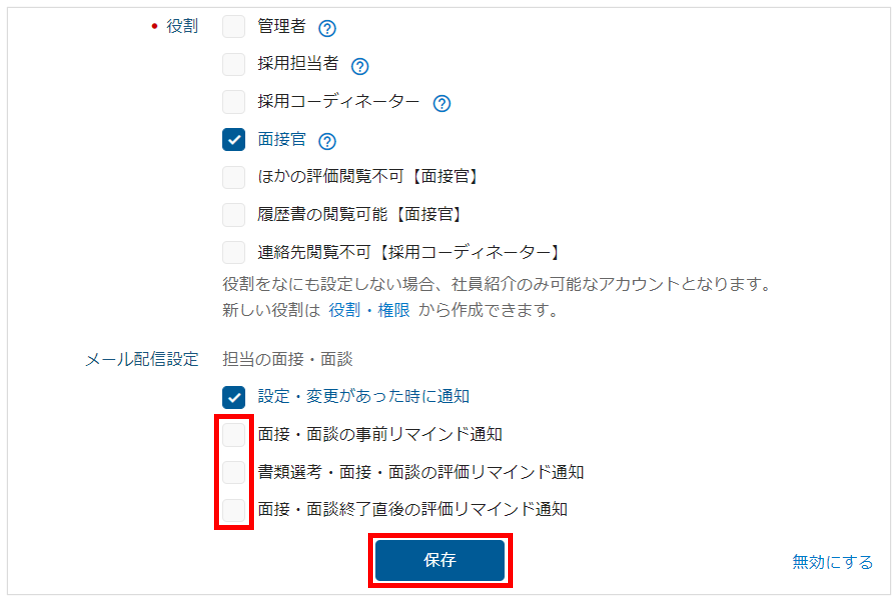Click the 無効にする link
The width and height of the screenshot is (896, 599).
coord(832,562)
